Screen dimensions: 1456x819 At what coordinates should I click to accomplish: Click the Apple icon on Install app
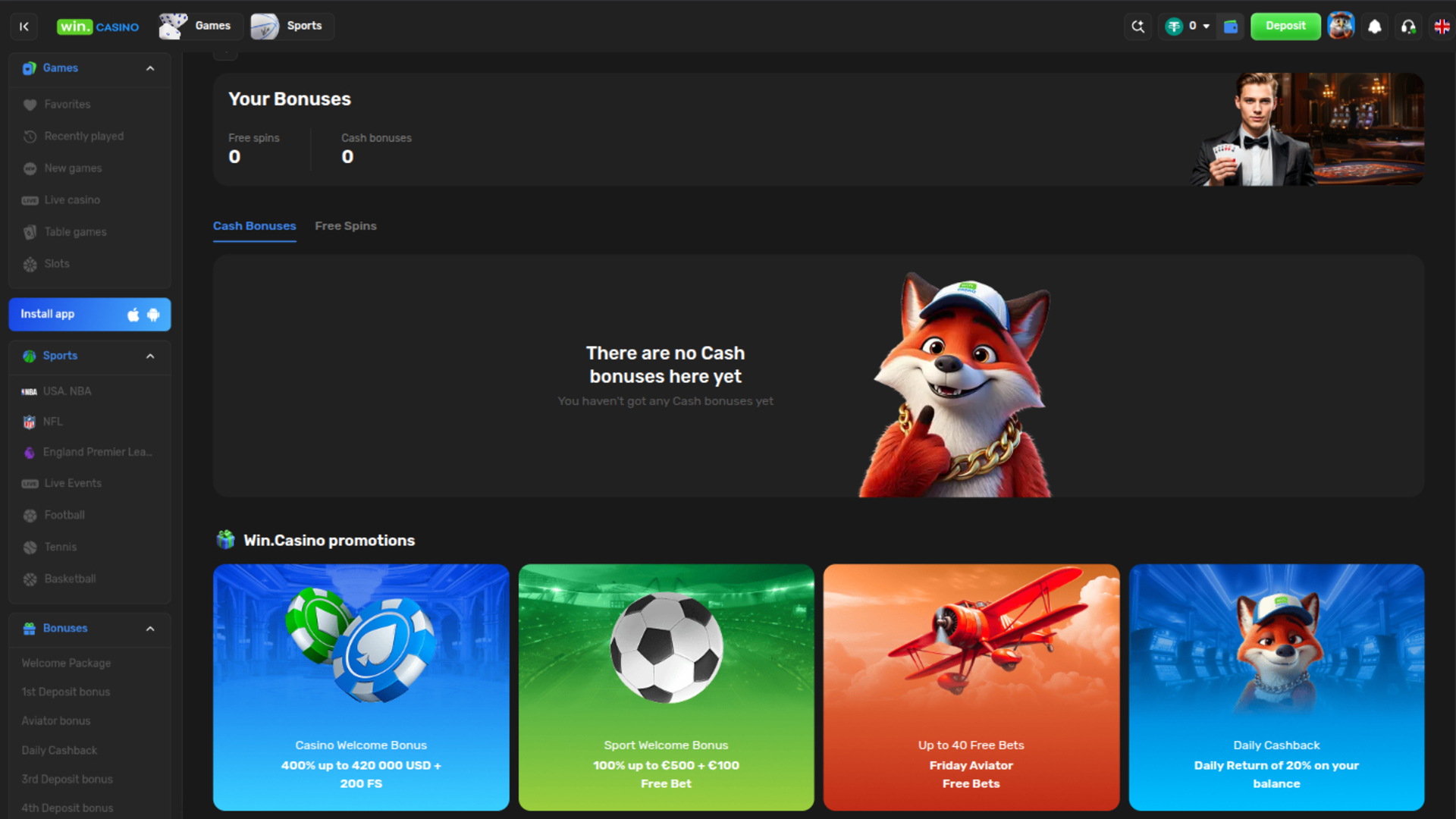(x=133, y=315)
